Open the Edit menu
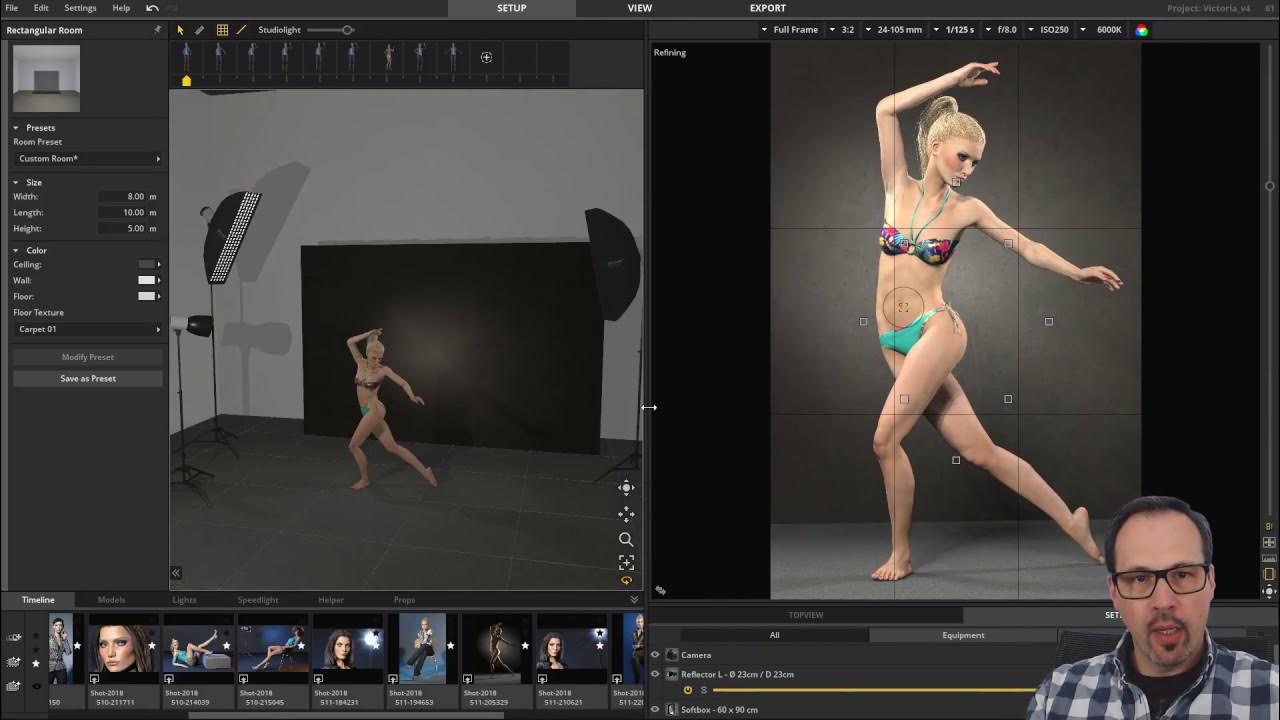Screen dimensions: 1280x720 click(41, 8)
